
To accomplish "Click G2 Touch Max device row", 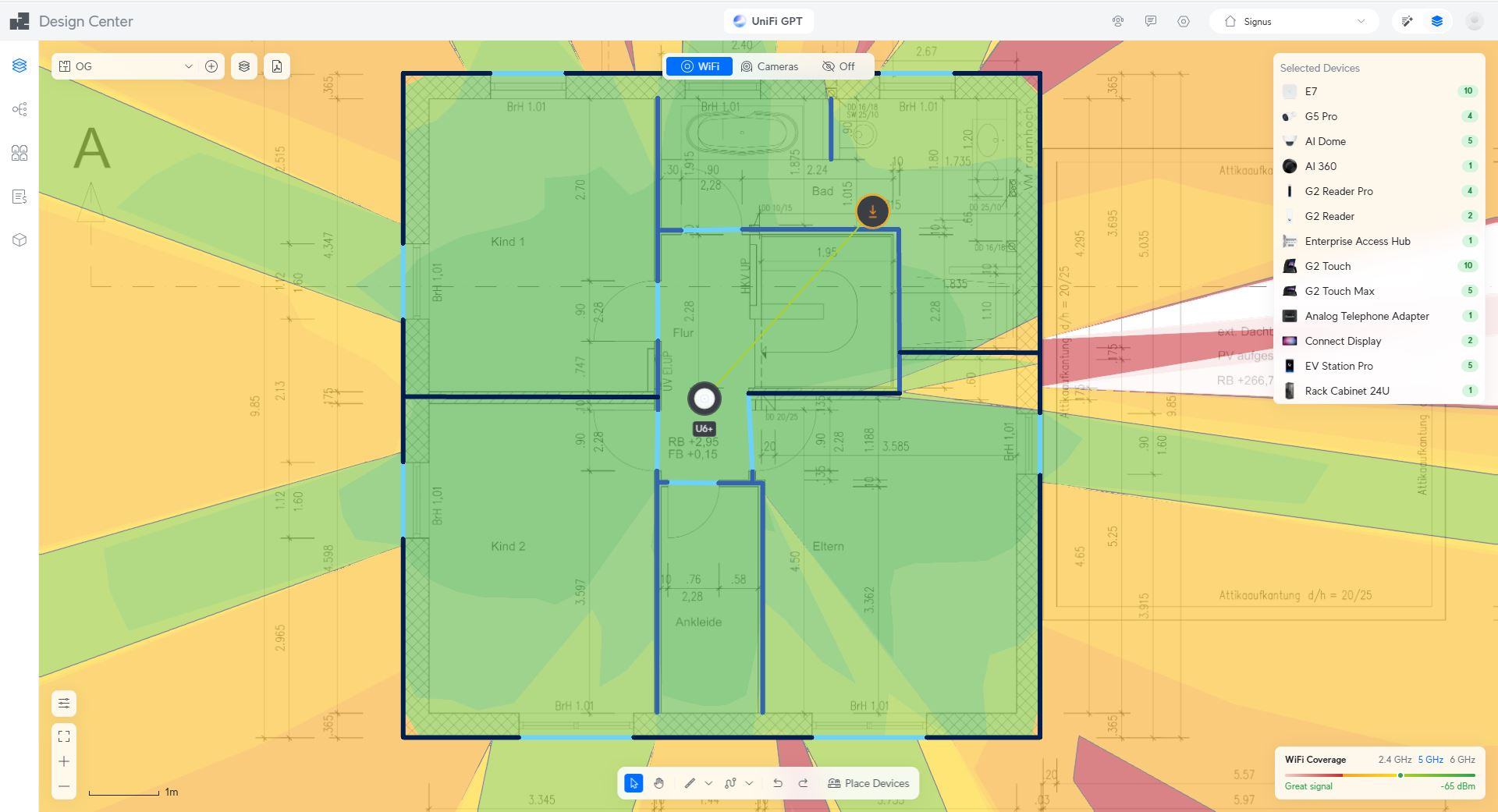I will point(1379,291).
